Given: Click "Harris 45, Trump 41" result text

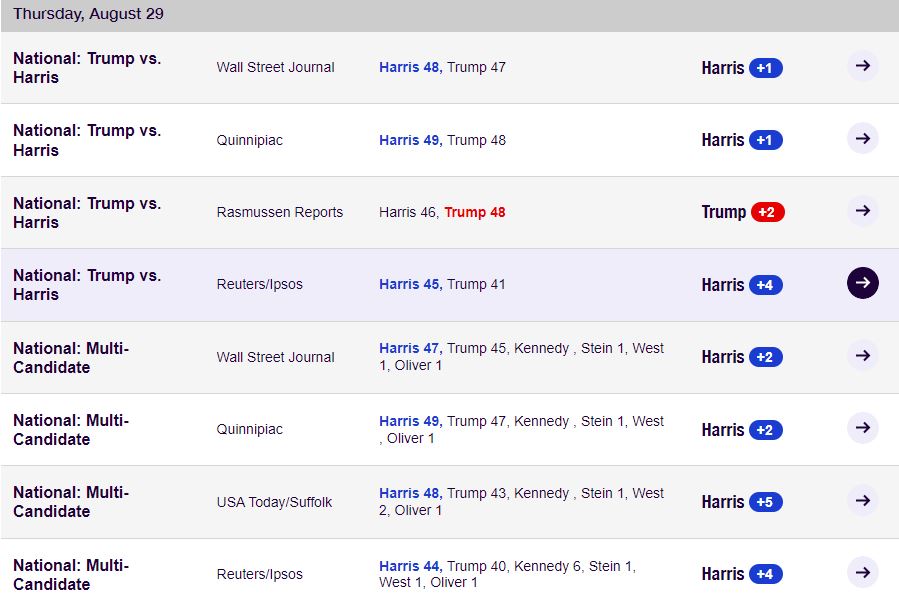Looking at the screenshot, I should coord(442,284).
